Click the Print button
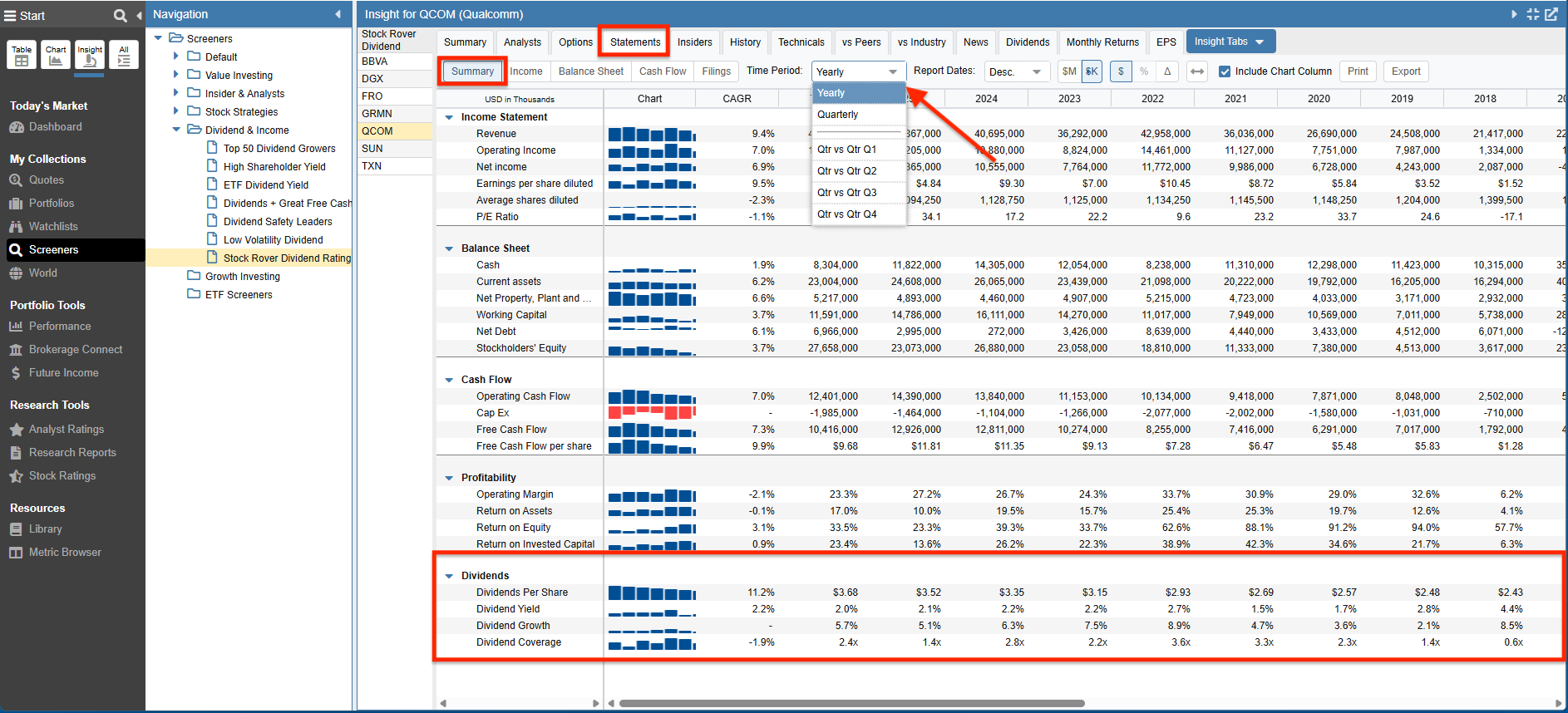The image size is (1568, 713). [x=1358, y=71]
